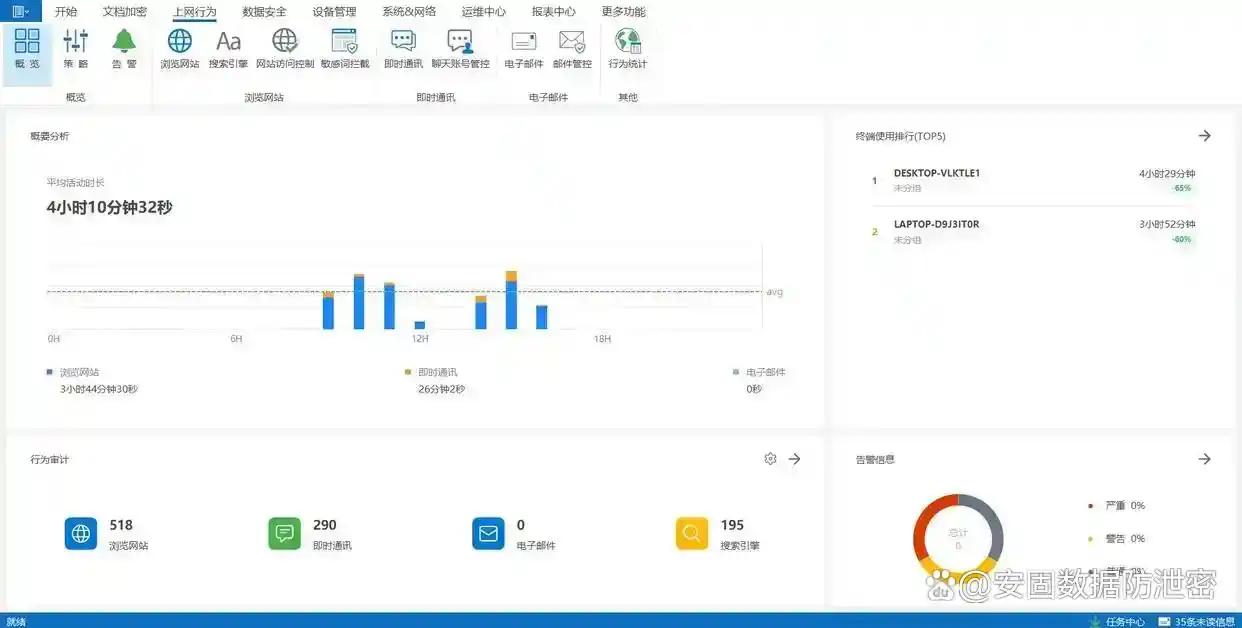This screenshot has width=1242, height=628.
Task: Toggle 即时通讯 series in chart legend
Action: 431,372
